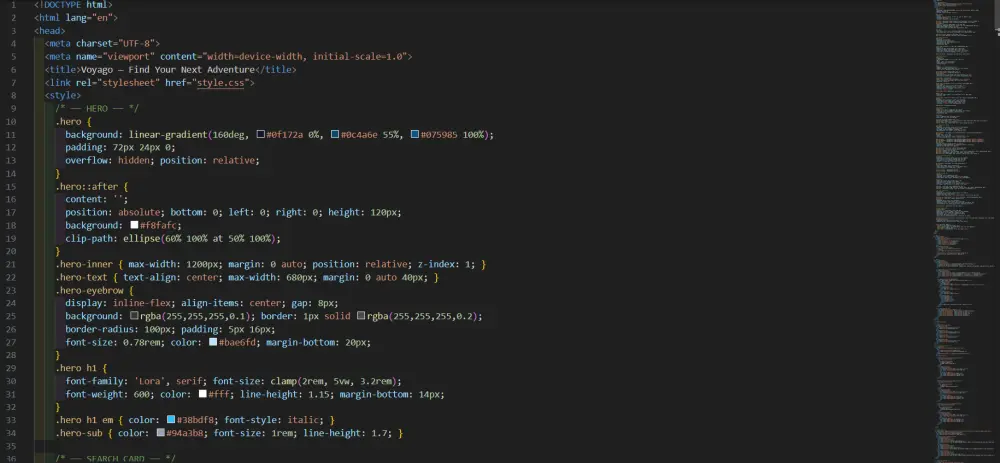Place cursor in the DOCTYPE html declaration
Screen dimensions: 1000x463
(73, 5)
